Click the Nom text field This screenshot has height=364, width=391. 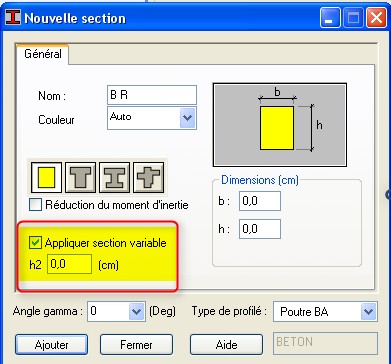click(x=152, y=95)
